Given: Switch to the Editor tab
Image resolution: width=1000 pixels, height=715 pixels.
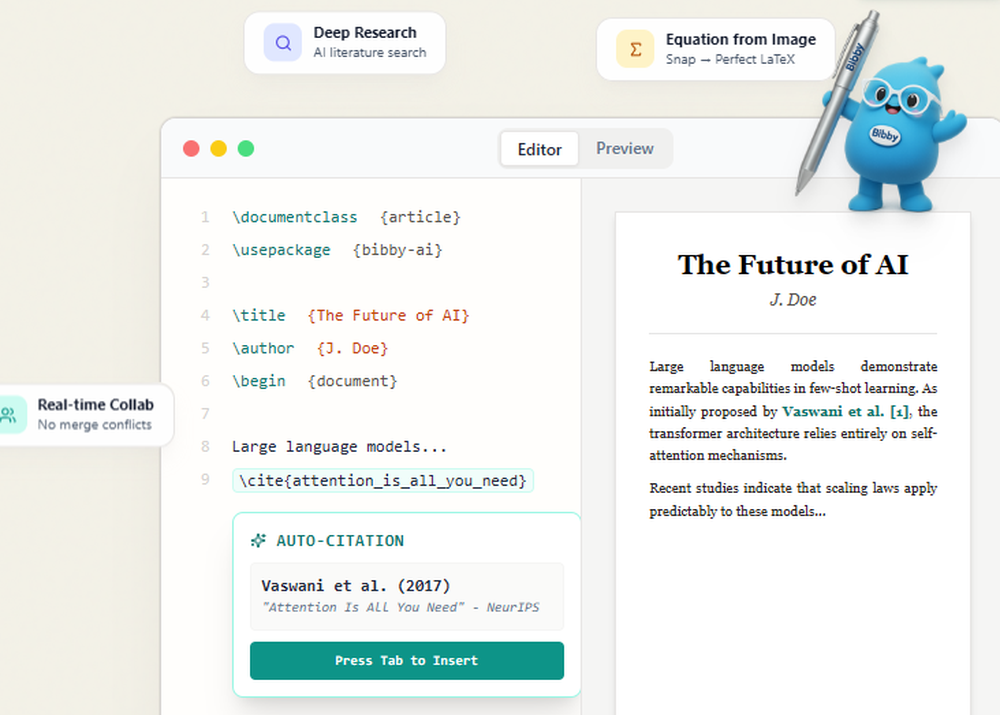Looking at the screenshot, I should click(x=539, y=149).
